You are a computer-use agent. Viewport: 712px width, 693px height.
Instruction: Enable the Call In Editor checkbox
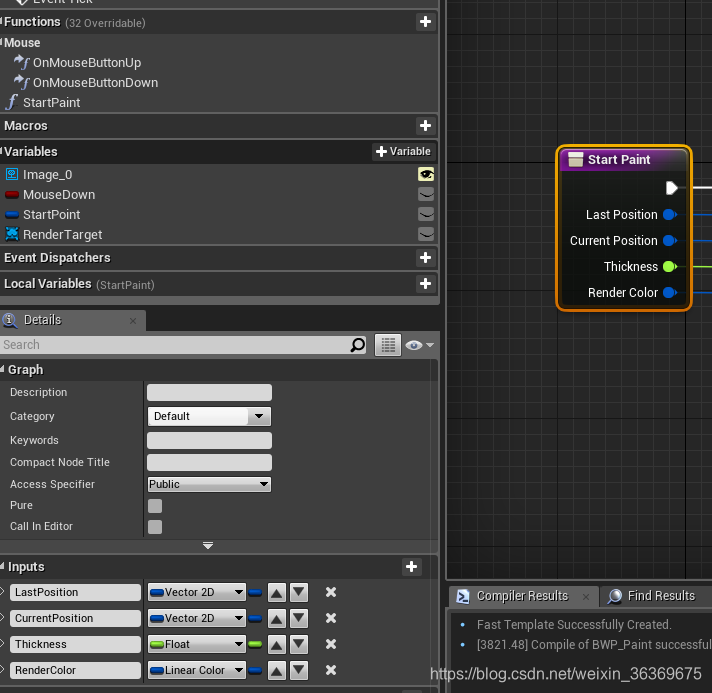tap(155, 527)
